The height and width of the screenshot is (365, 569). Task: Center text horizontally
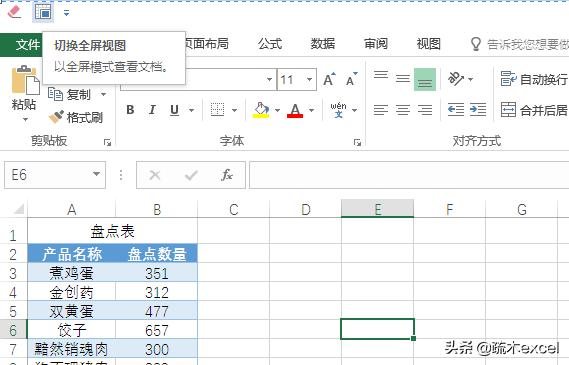pyautogui.click(x=403, y=110)
